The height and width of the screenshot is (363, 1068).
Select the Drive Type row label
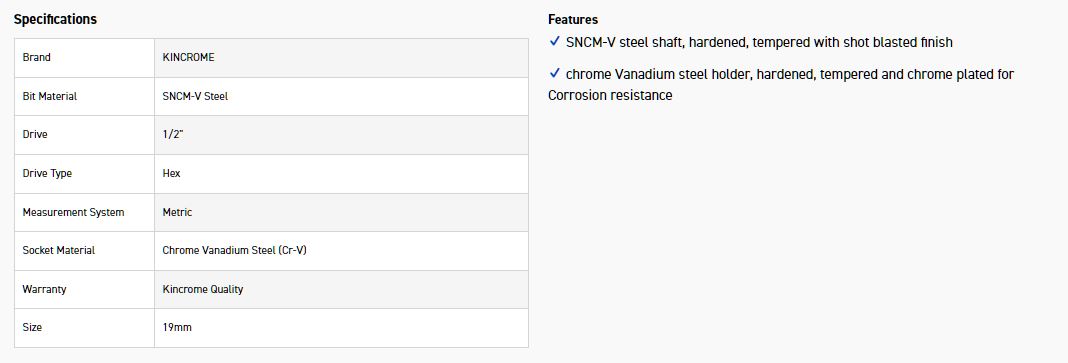pyautogui.click(x=47, y=174)
